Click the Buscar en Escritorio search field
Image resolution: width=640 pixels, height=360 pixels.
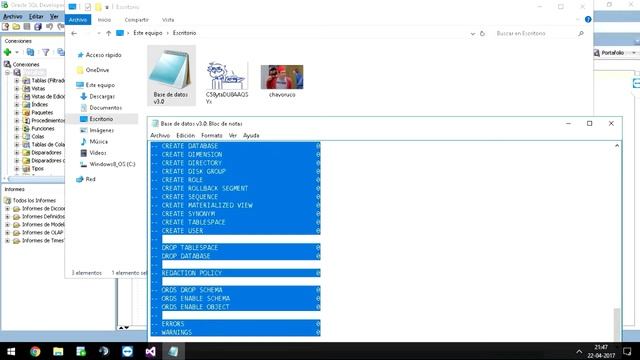540,33
